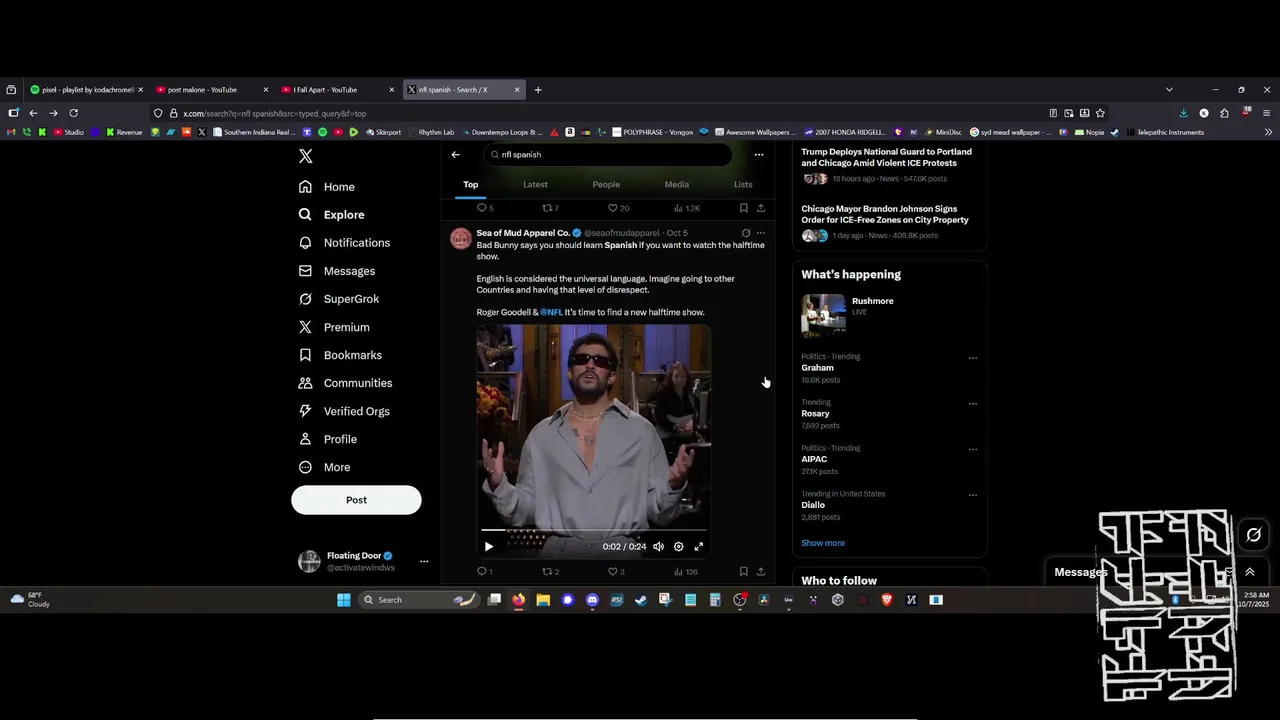Repost the Sea of Mud post
This screenshot has height=720, width=1280.
(550, 572)
